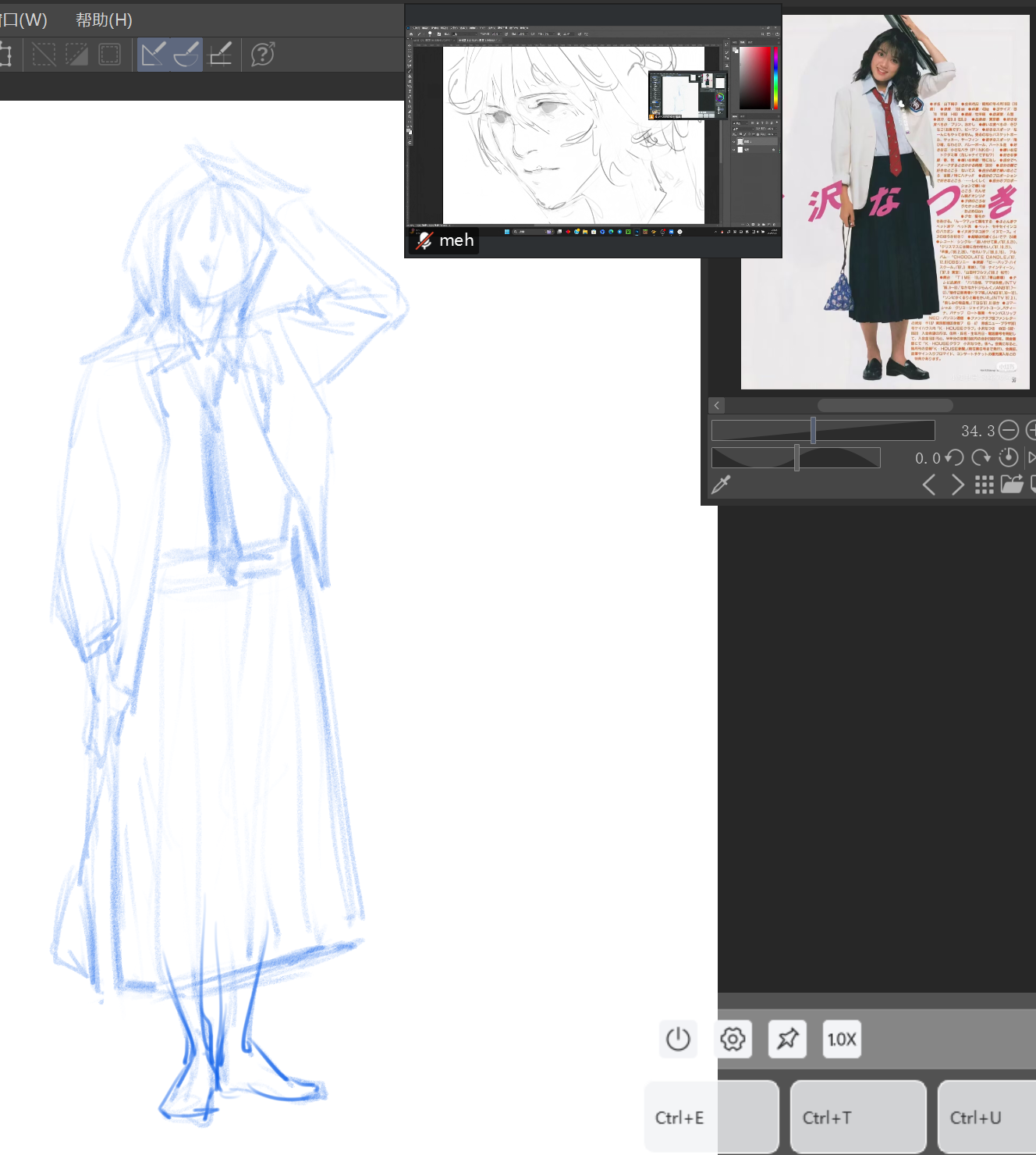
Task: Click the Invert selected area icon
Action: coord(76,55)
